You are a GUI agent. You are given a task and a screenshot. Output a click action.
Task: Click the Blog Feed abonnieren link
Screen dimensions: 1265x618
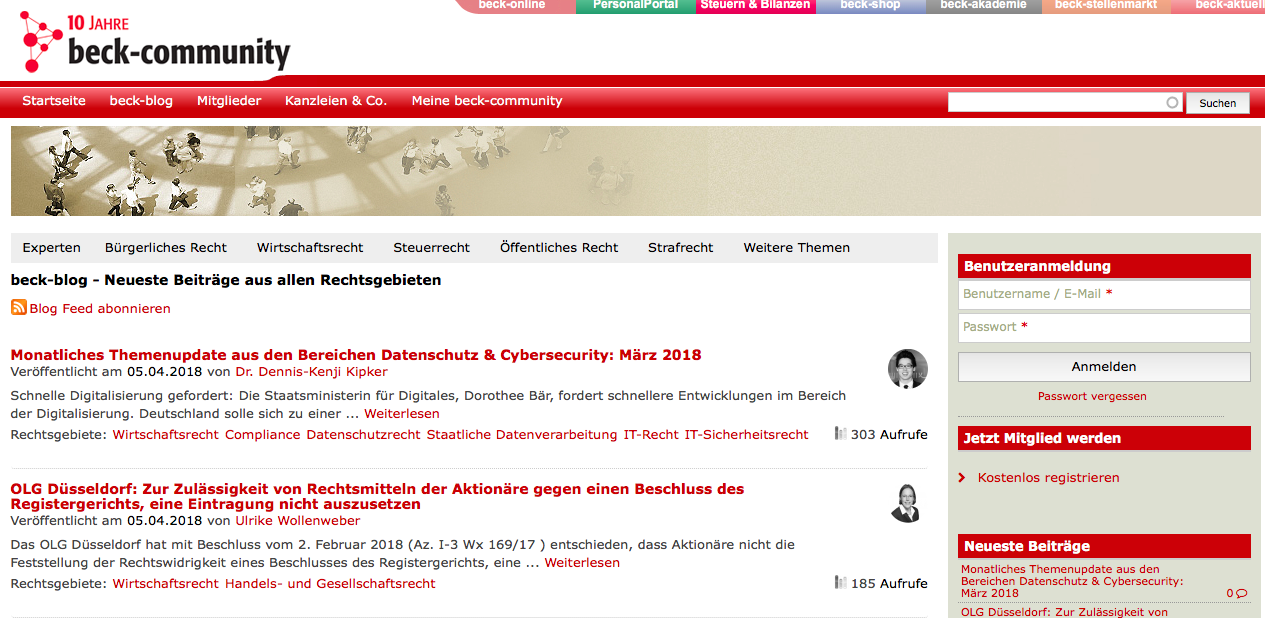tap(100, 309)
